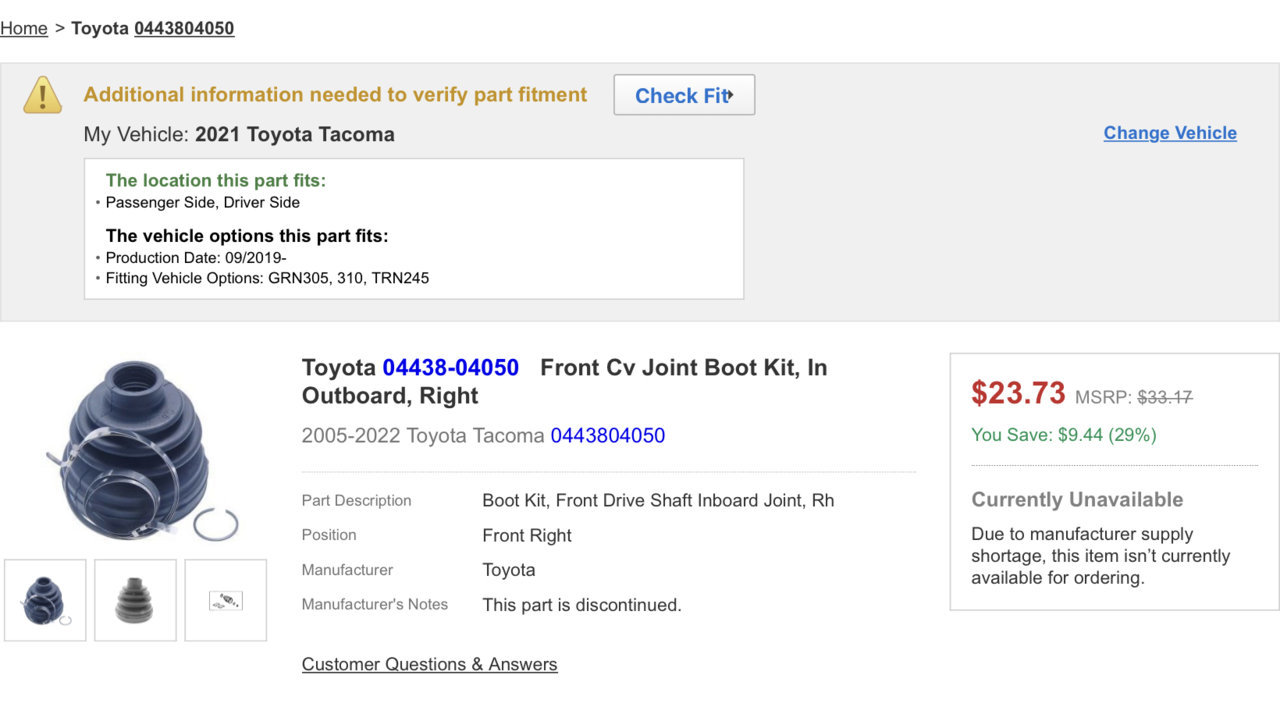The width and height of the screenshot is (1280, 707).
Task: Select the blue boot kit thumbnail
Action: coord(45,600)
